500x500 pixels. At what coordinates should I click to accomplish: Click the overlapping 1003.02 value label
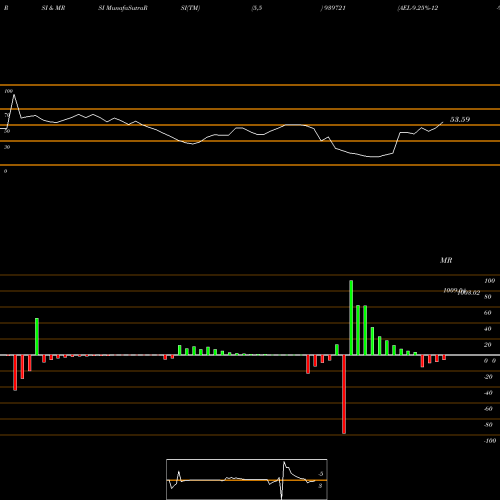click(x=469, y=293)
